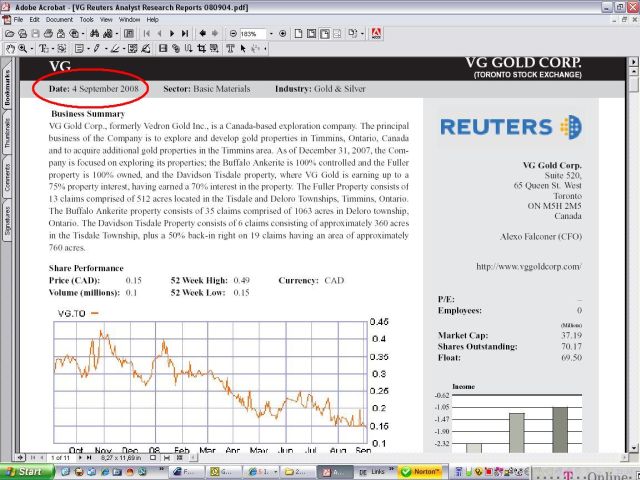Select the Zoom In magnifier tool
Viewport: 640px width, 480px height.
[x=23, y=49]
